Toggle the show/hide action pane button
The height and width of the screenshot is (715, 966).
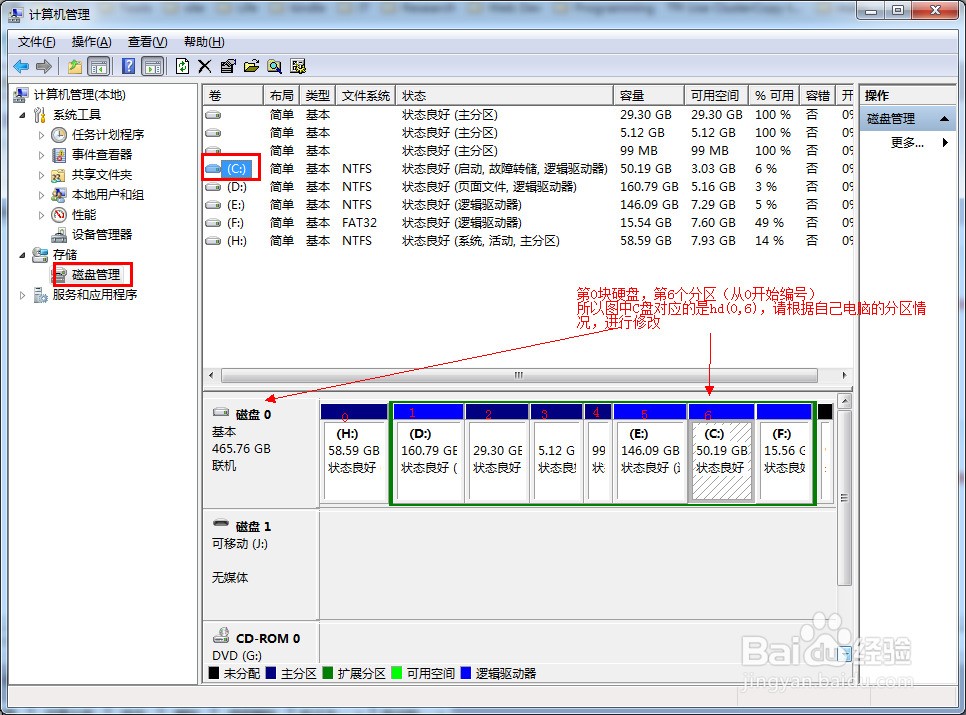[x=152, y=66]
